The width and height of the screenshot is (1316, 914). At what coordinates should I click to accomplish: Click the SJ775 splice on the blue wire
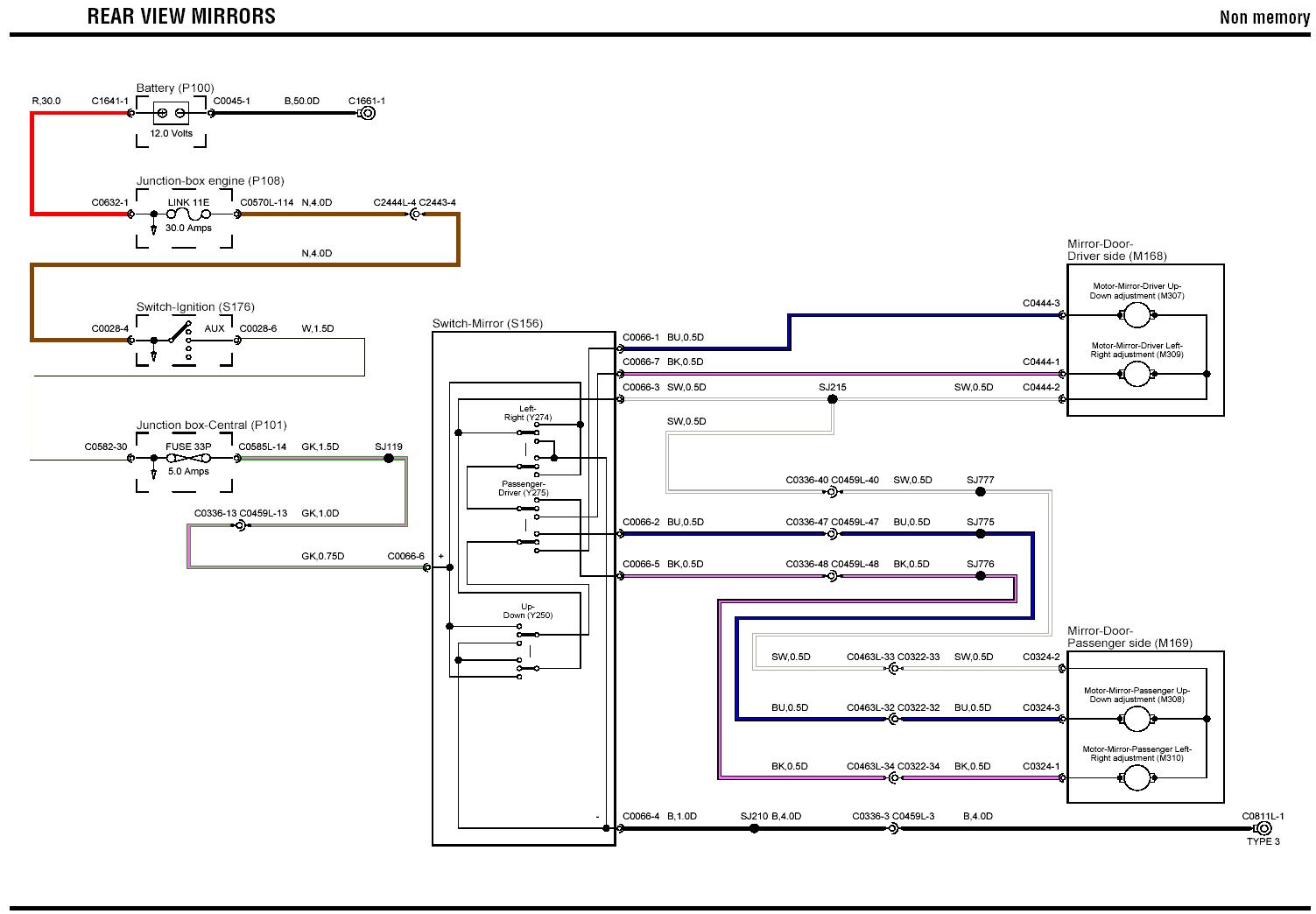pos(980,533)
